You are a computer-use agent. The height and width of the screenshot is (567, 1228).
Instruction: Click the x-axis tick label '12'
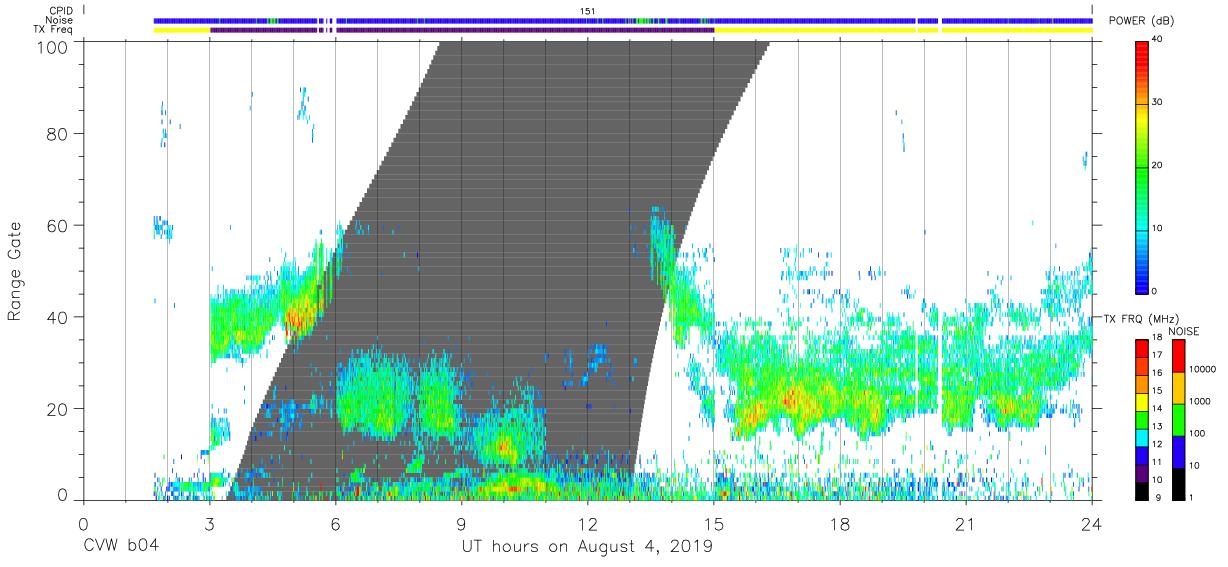(587, 525)
